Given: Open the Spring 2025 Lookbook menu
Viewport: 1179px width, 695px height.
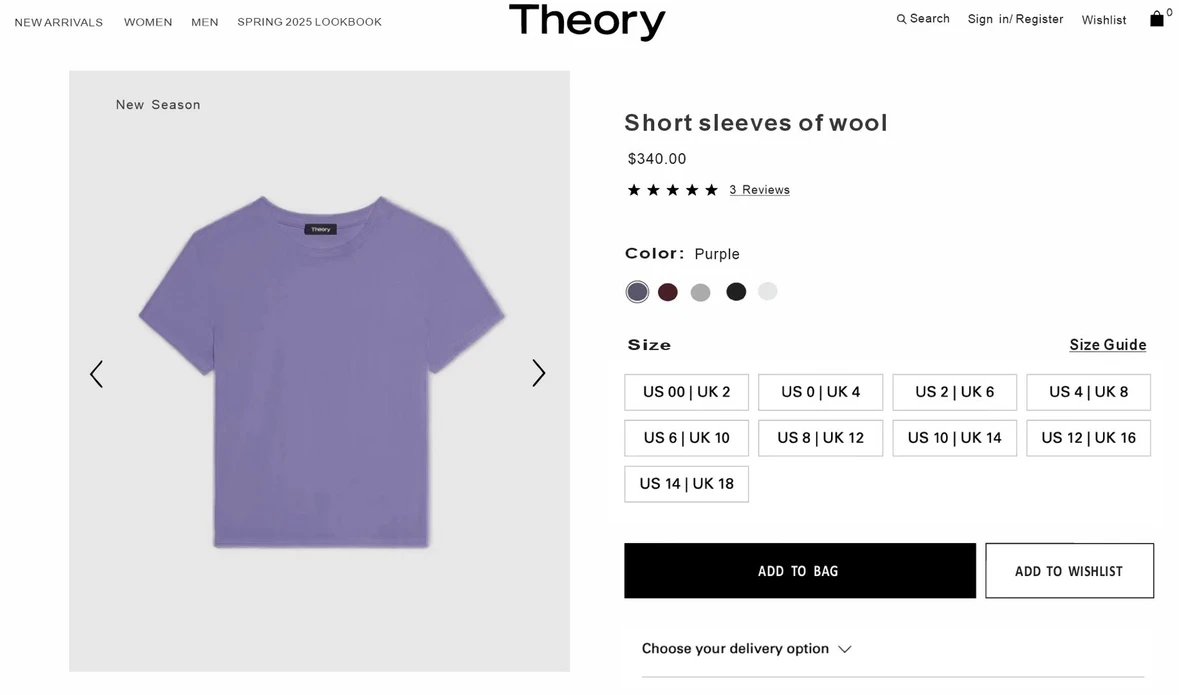Looking at the screenshot, I should click(309, 22).
